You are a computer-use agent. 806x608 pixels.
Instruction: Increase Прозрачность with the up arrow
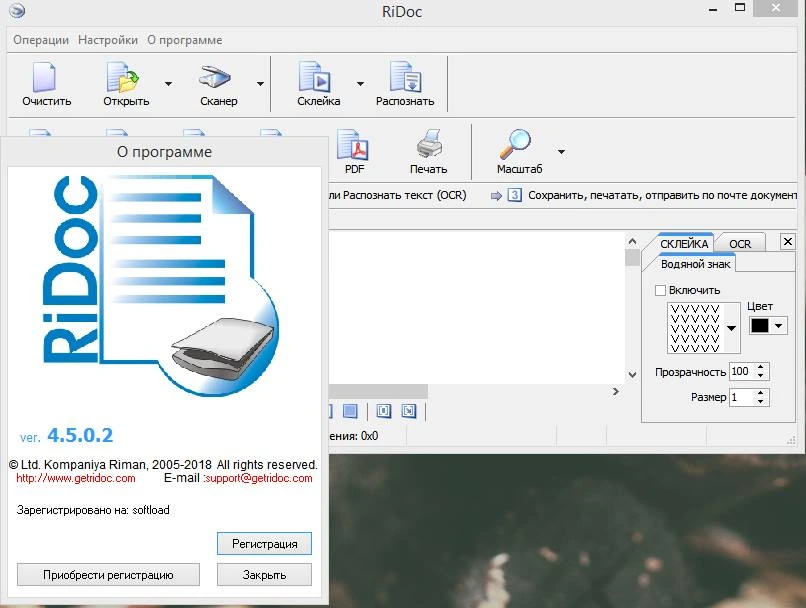(761, 367)
